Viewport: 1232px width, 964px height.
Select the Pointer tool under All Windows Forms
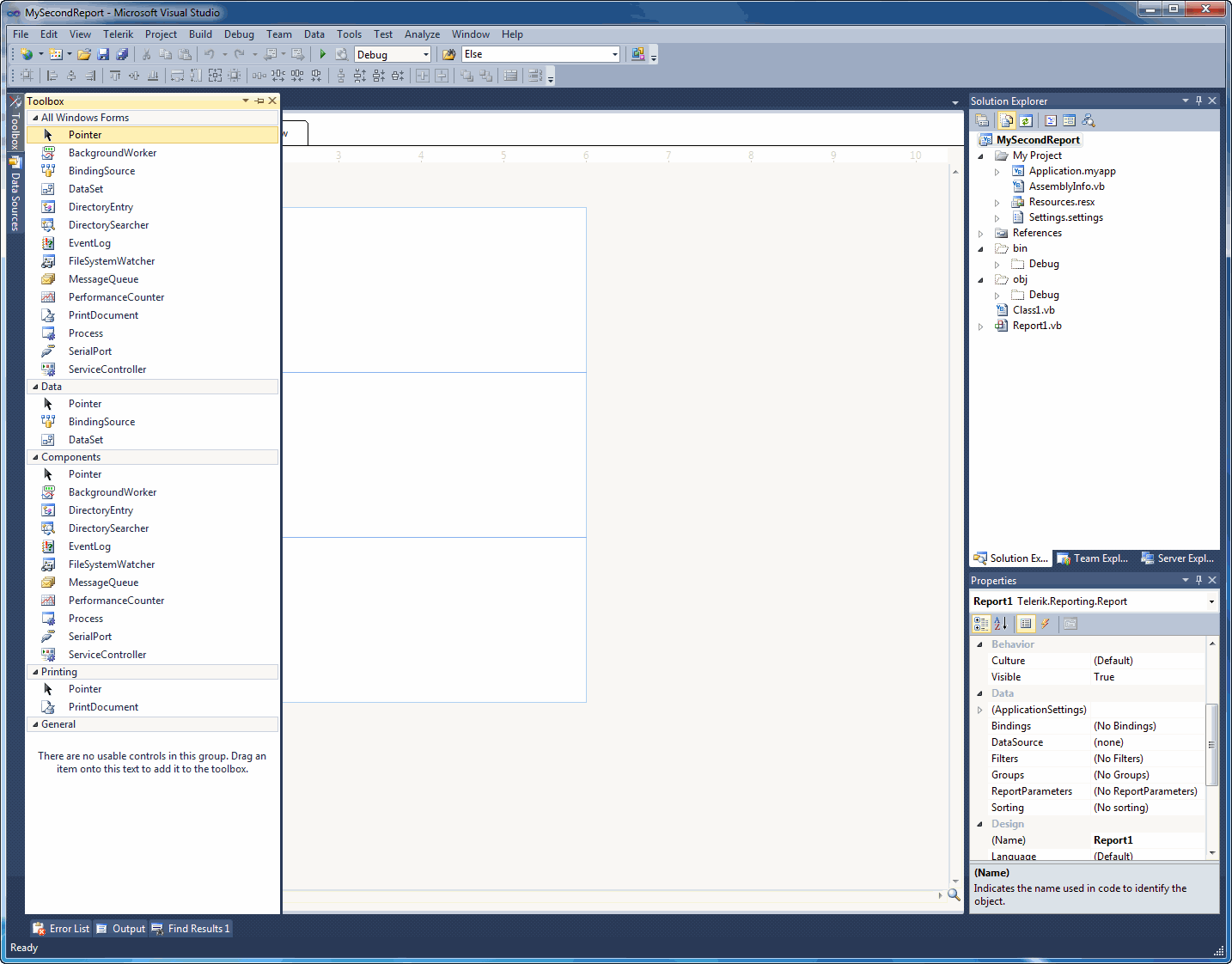[x=152, y=135]
